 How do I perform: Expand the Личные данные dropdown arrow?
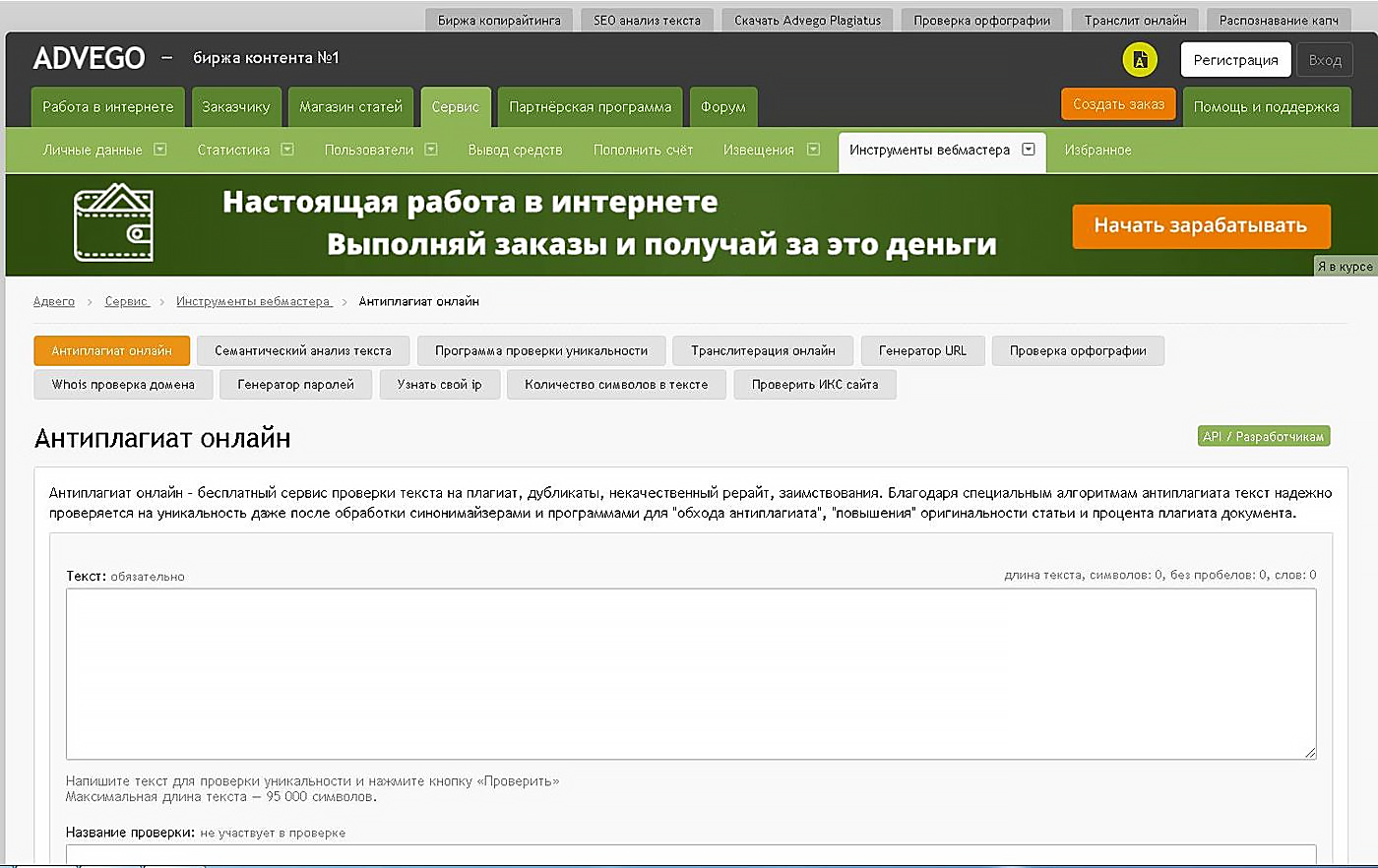[x=160, y=150]
